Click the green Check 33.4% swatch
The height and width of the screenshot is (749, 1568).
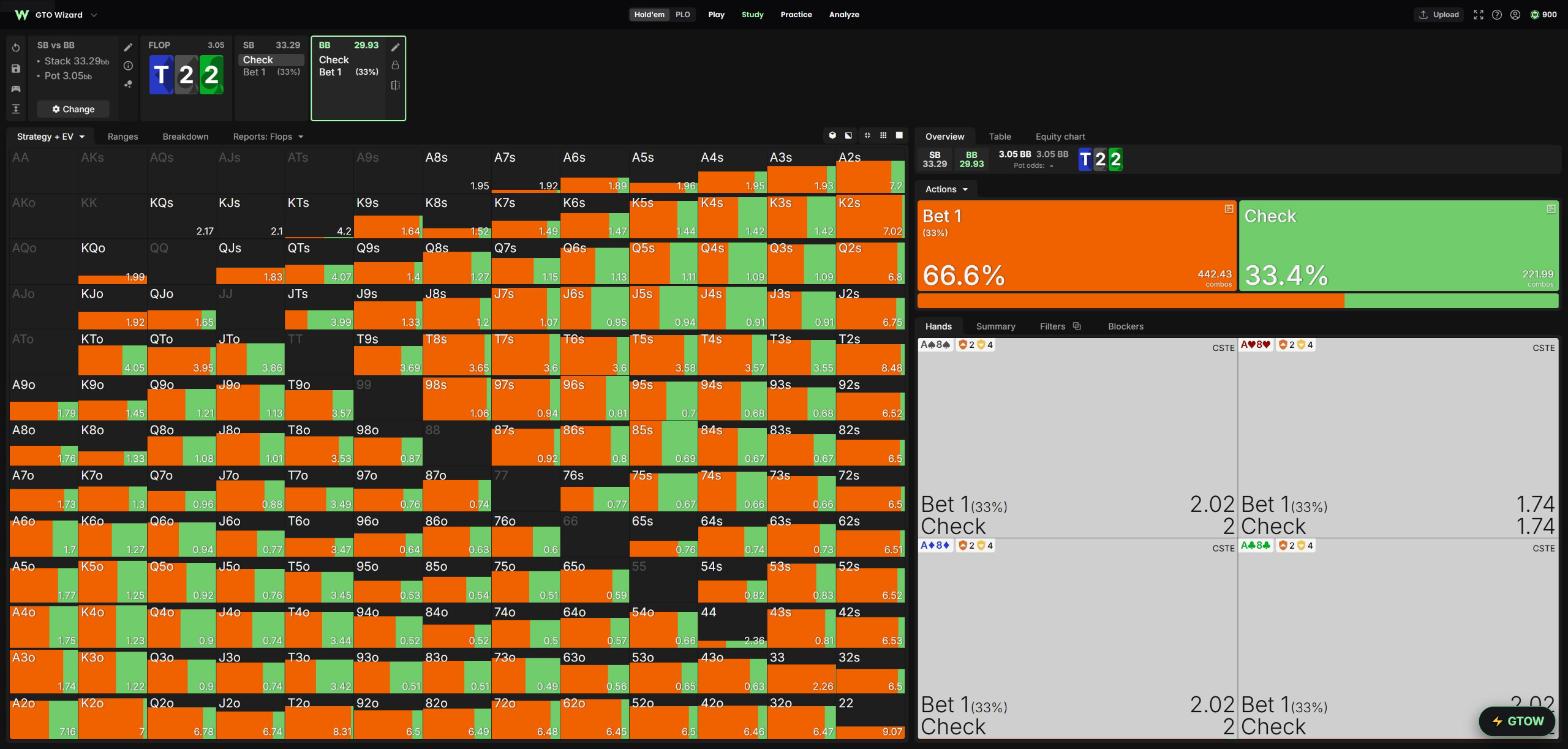click(x=1398, y=246)
